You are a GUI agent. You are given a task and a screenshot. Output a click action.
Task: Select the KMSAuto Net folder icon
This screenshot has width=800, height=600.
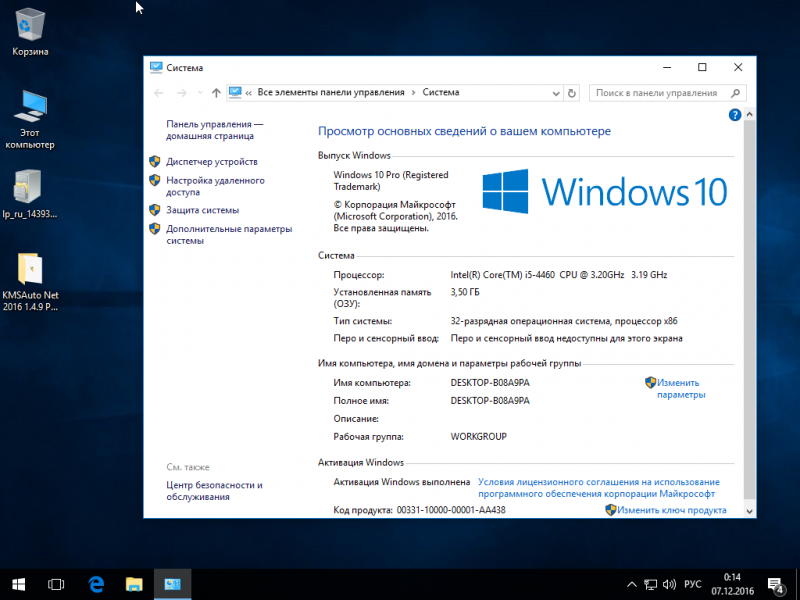coord(30,281)
